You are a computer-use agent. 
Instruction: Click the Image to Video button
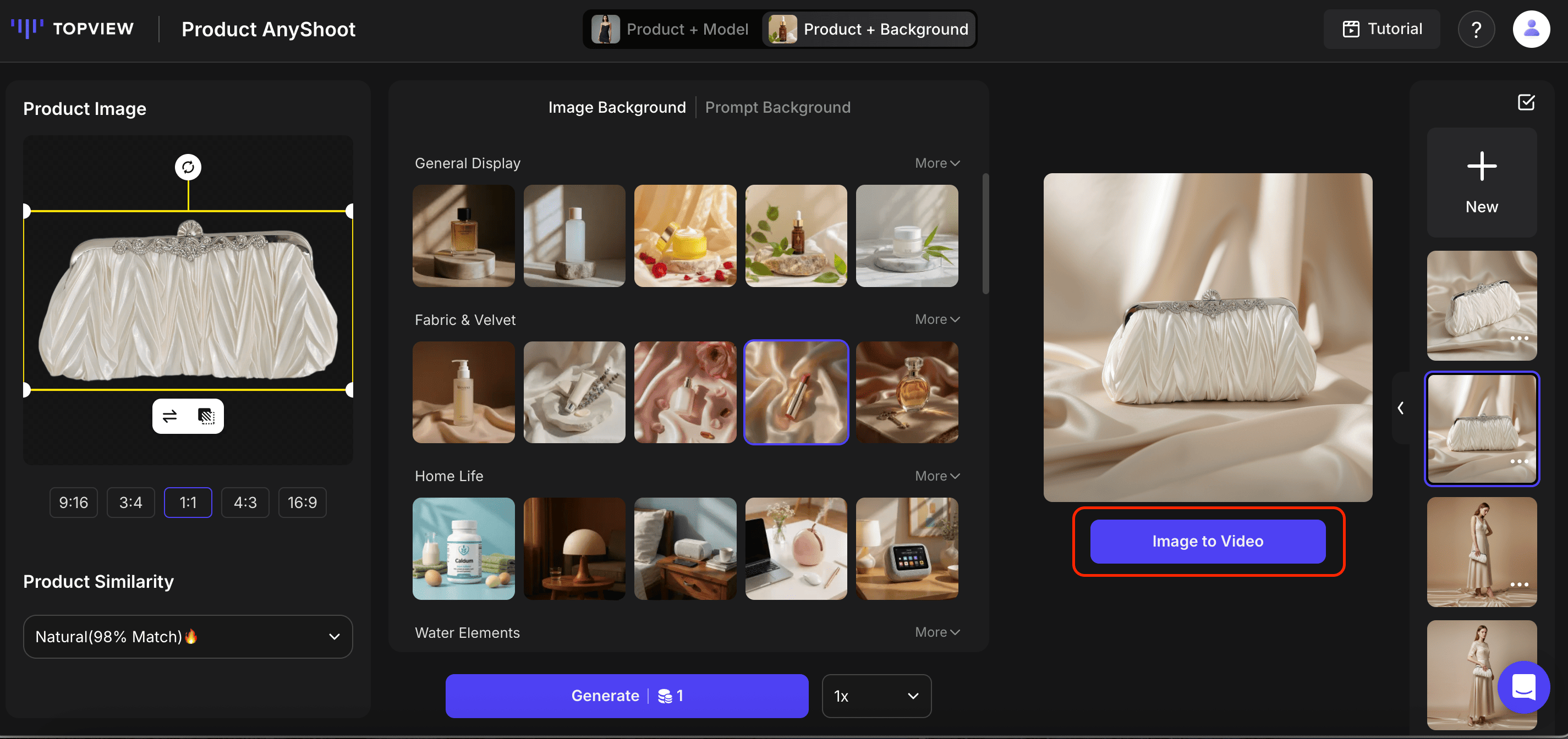pos(1207,541)
